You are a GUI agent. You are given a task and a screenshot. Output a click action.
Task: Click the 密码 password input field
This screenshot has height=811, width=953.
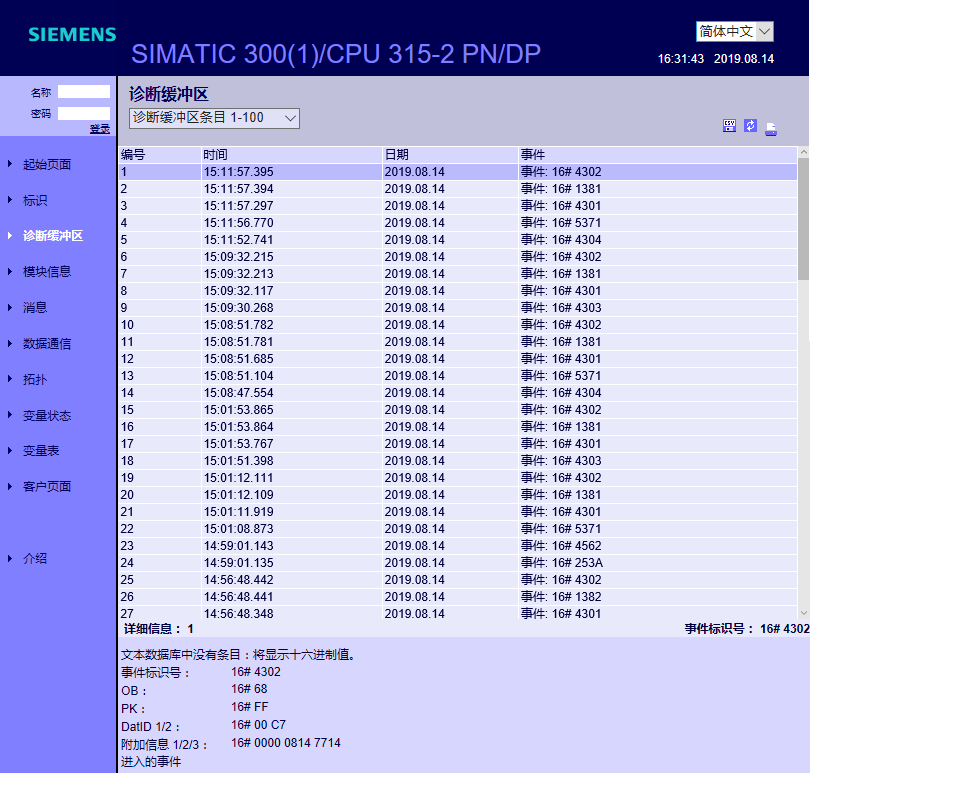(x=84, y=113)
